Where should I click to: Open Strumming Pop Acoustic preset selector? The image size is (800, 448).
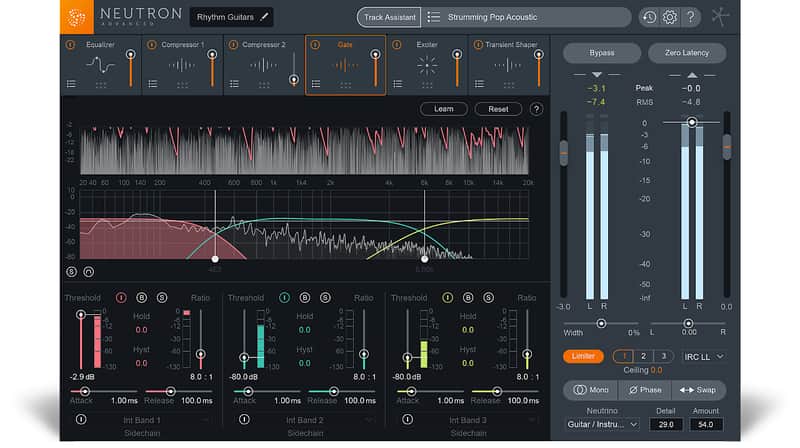[x=526, y=17]
